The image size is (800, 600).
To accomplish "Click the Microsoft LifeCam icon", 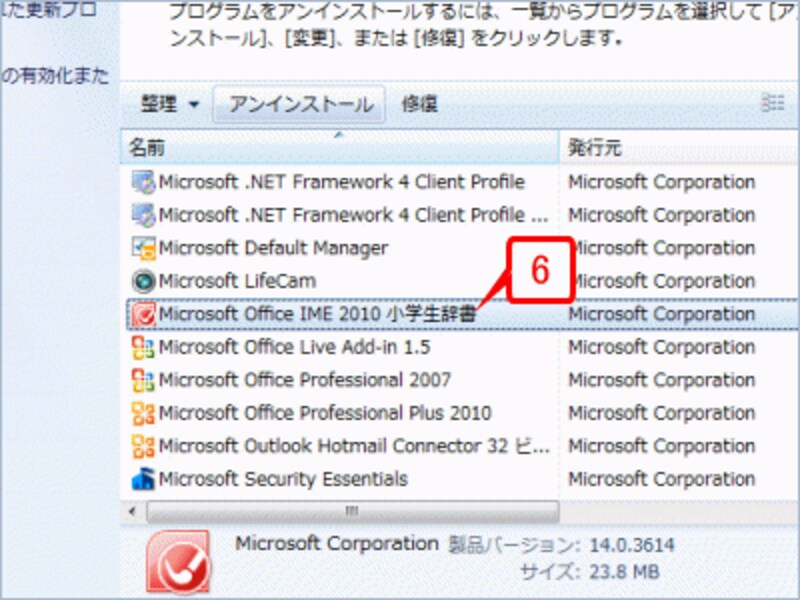I will (143, 281).
